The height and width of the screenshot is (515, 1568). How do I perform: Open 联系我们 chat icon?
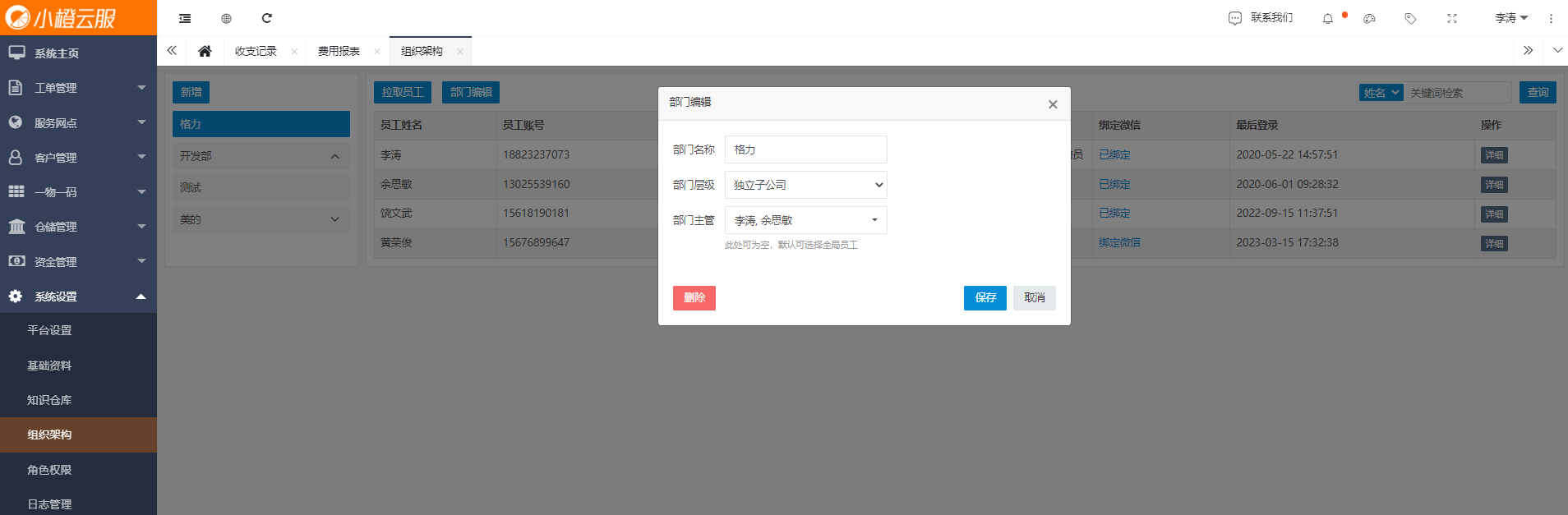tap(1234, 18)
